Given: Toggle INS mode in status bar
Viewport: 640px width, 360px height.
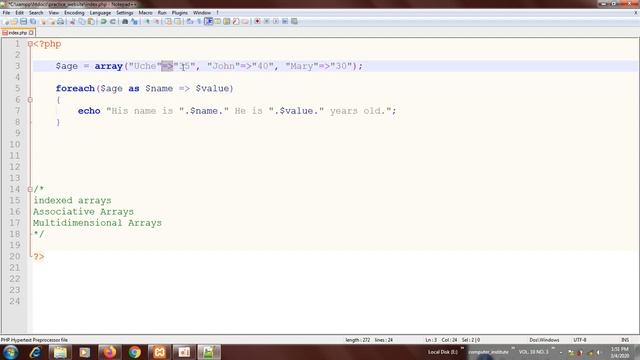Looking at the screenshot, I should (x=624, y=340).
